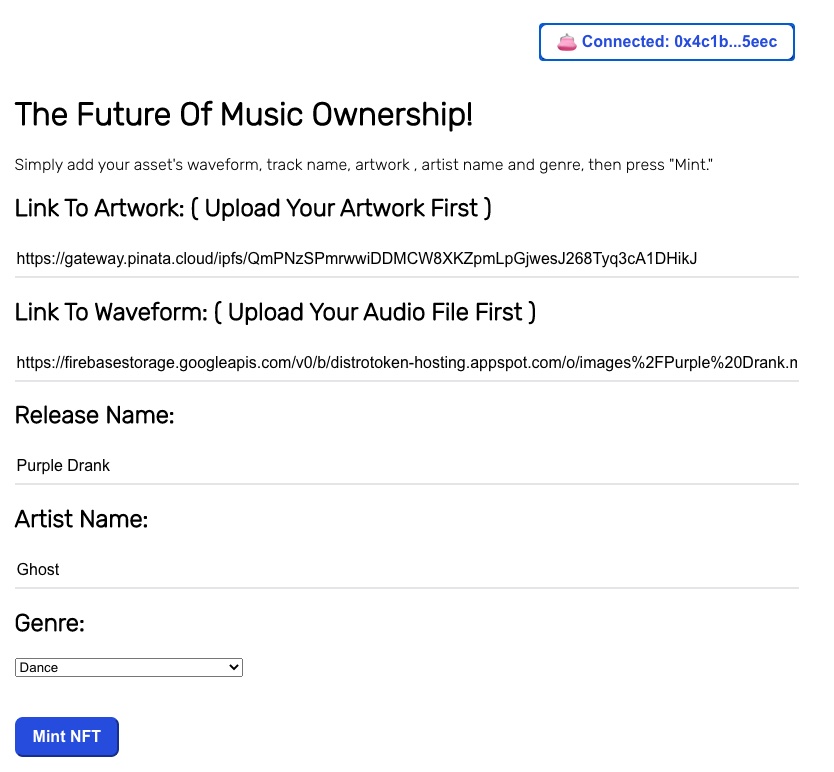Click the 0x4c1b...5eec wallet address text
This screenshot has height=772, width=834.
(x=712, y=42)
